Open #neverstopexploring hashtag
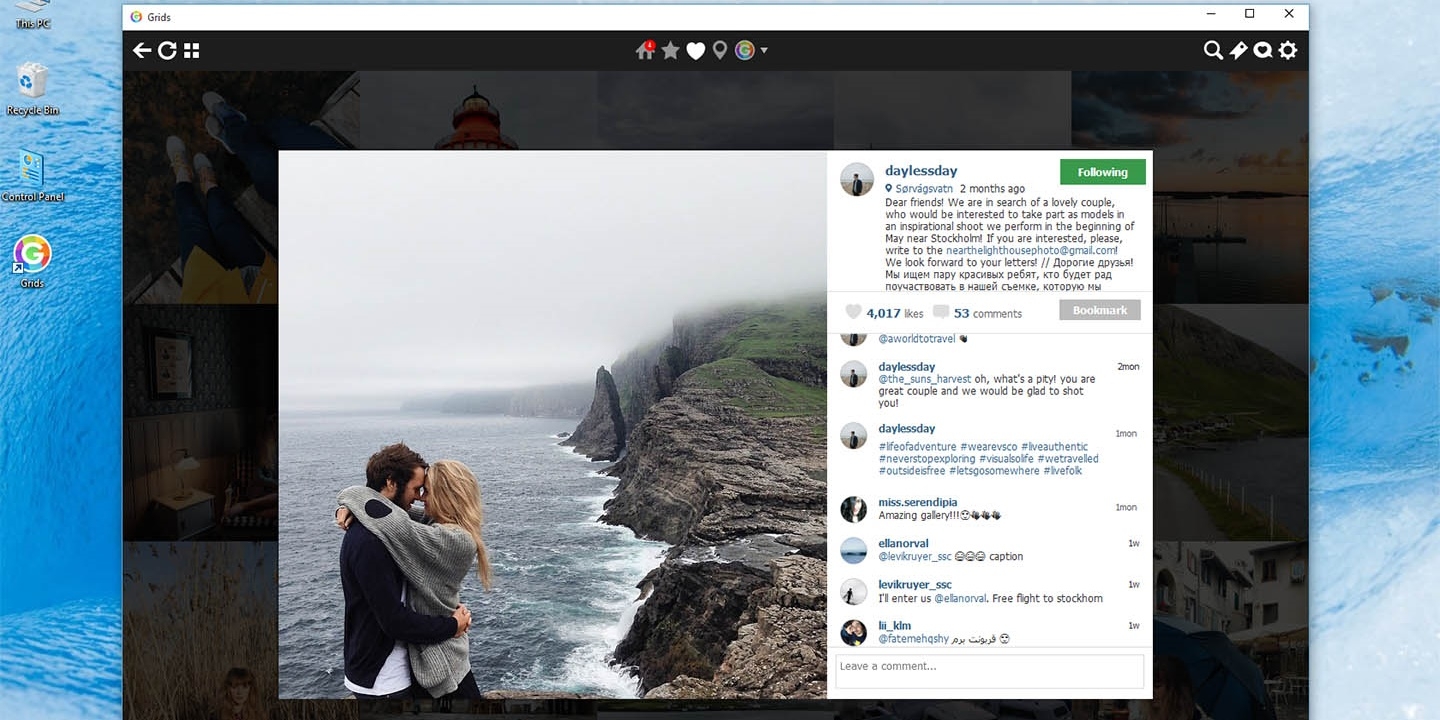 pyautogui.click(x=927, y=459)
